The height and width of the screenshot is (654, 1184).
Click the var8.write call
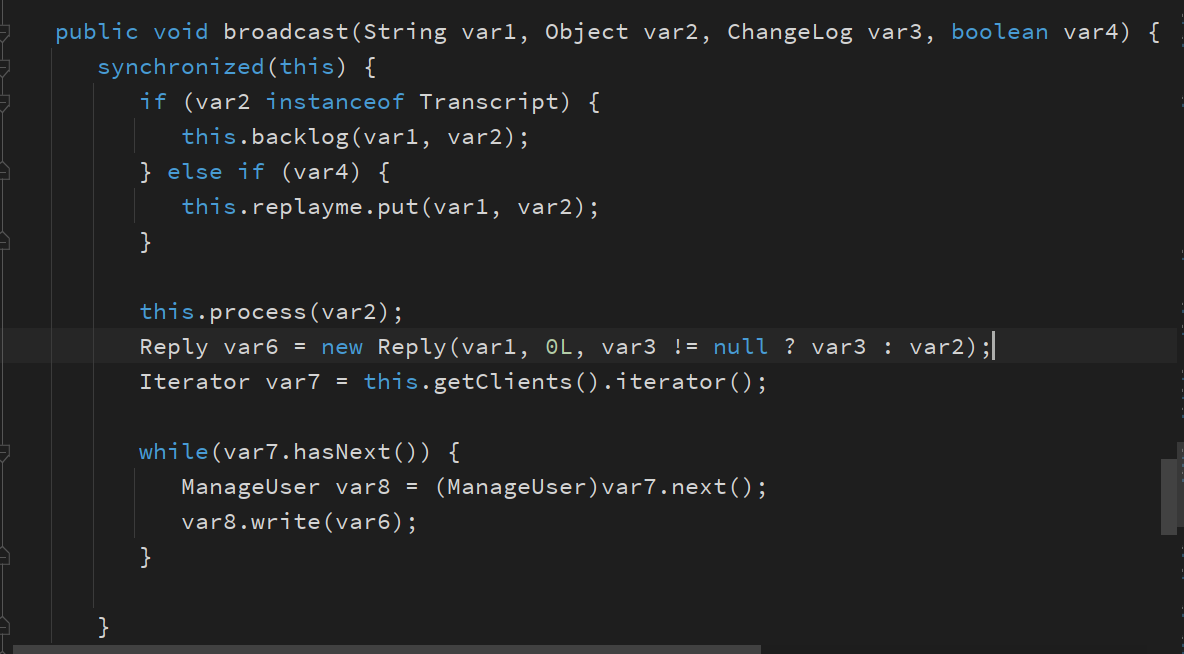click(x=251, y=522)
